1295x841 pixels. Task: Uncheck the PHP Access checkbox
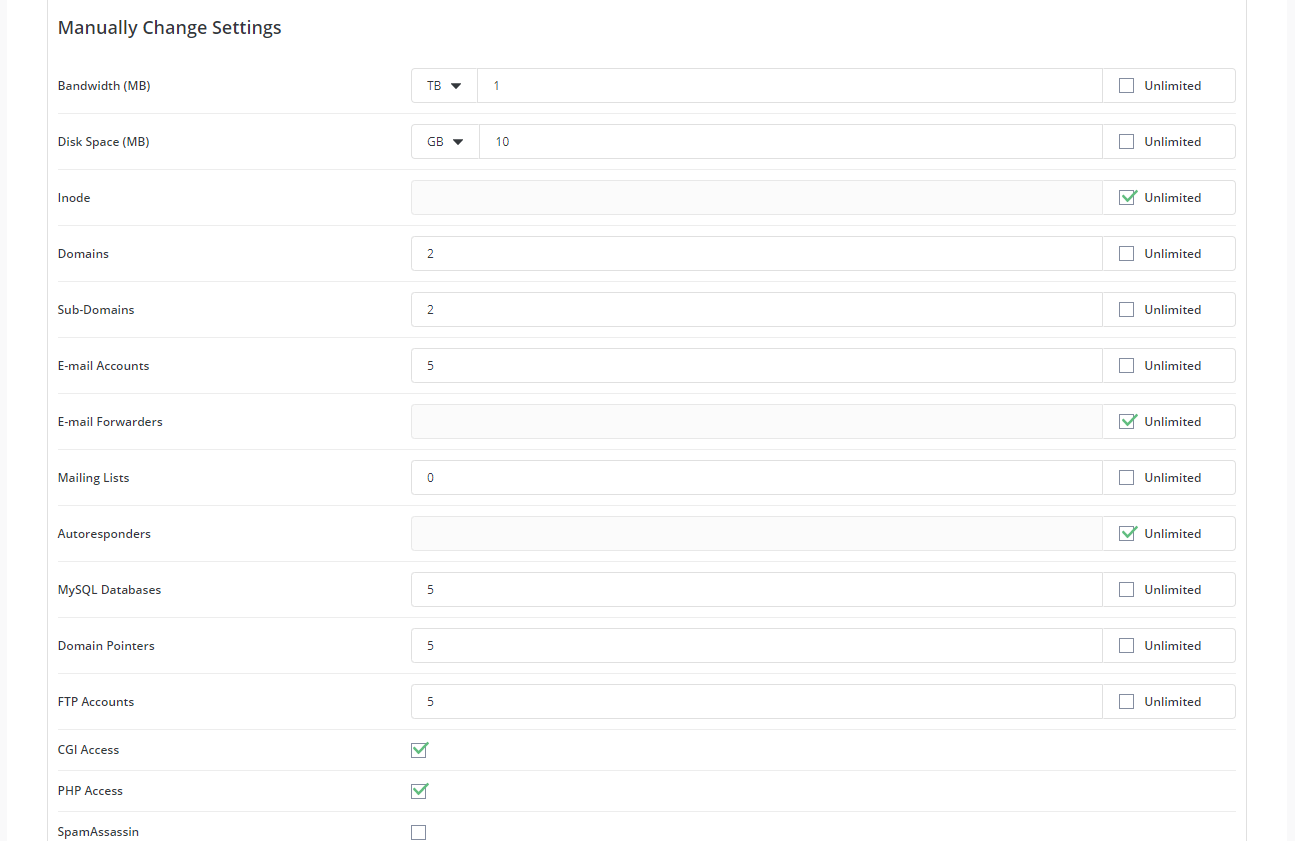(x=419, y=791)
